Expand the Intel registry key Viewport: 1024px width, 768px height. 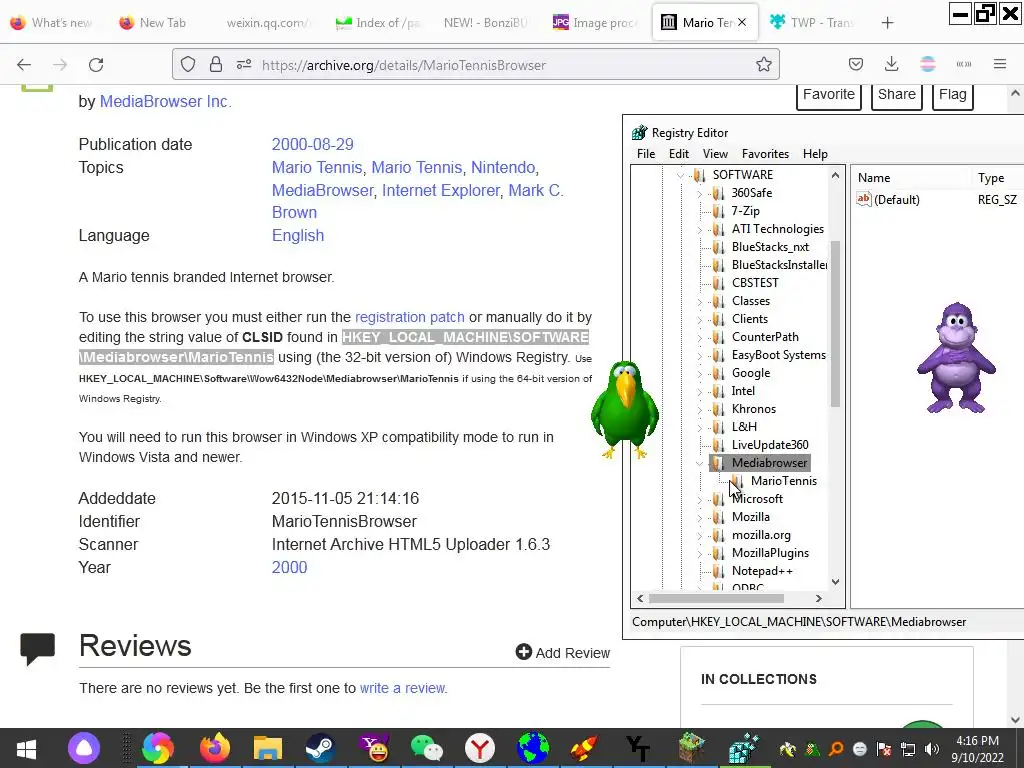pos(700,391)
